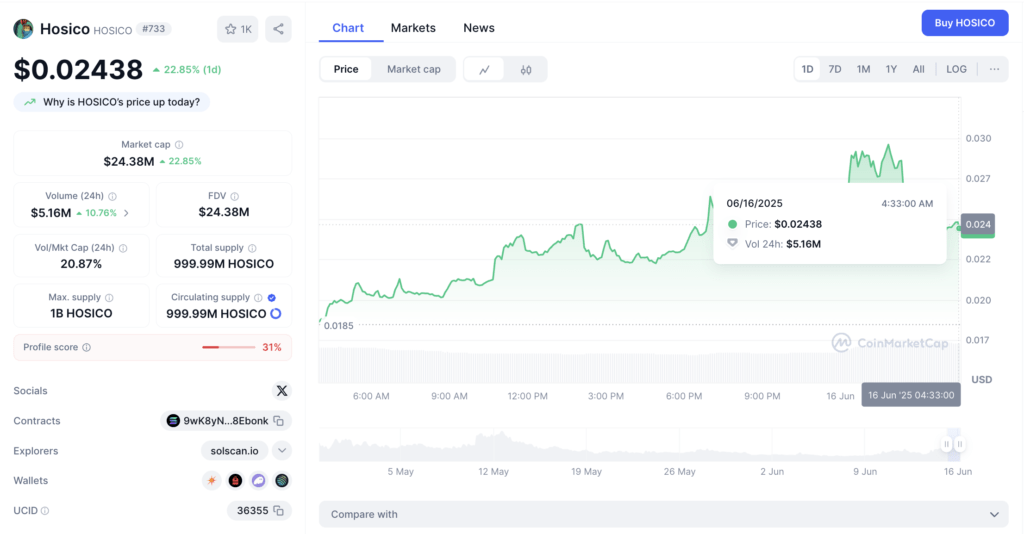Select the 7D time range

tap(835, 69)
